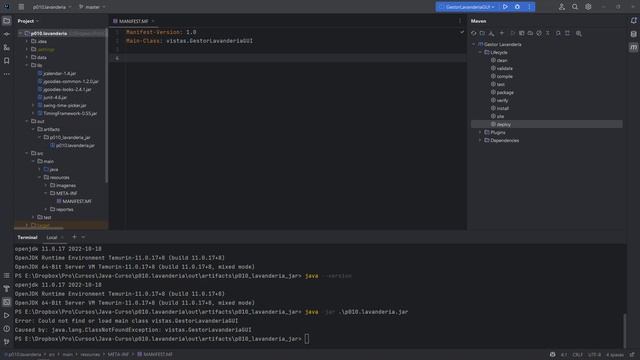The image size is (640, 360).
Task: Open the Problems tool window icon
Action: pyautogui.click(x=7, y=329)
